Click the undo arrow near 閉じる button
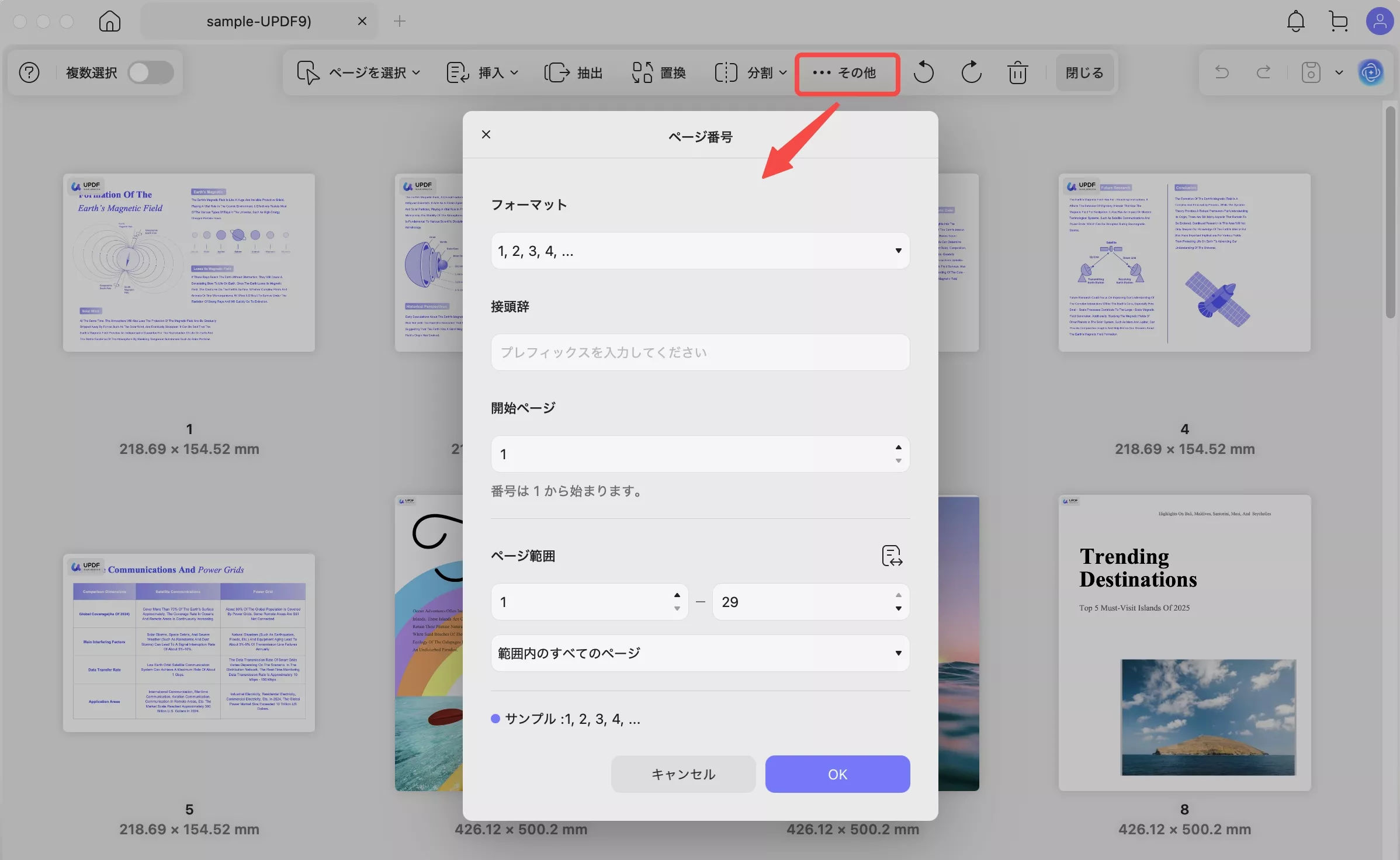This screenshot has height=860, width=1400. pyautogui.click(x=1221, y=72)
